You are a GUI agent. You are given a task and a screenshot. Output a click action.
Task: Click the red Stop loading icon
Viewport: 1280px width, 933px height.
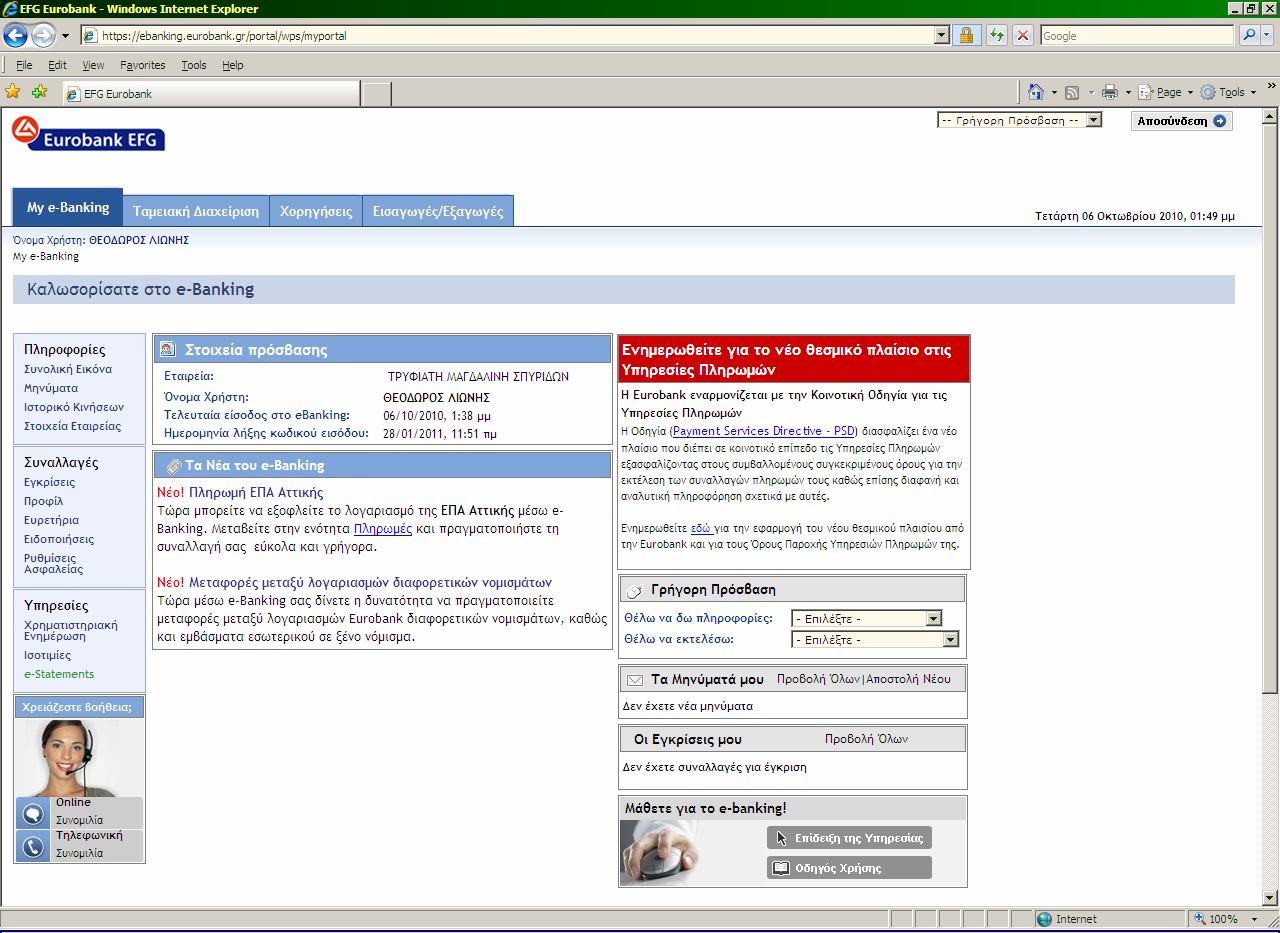click(1022, 35)
